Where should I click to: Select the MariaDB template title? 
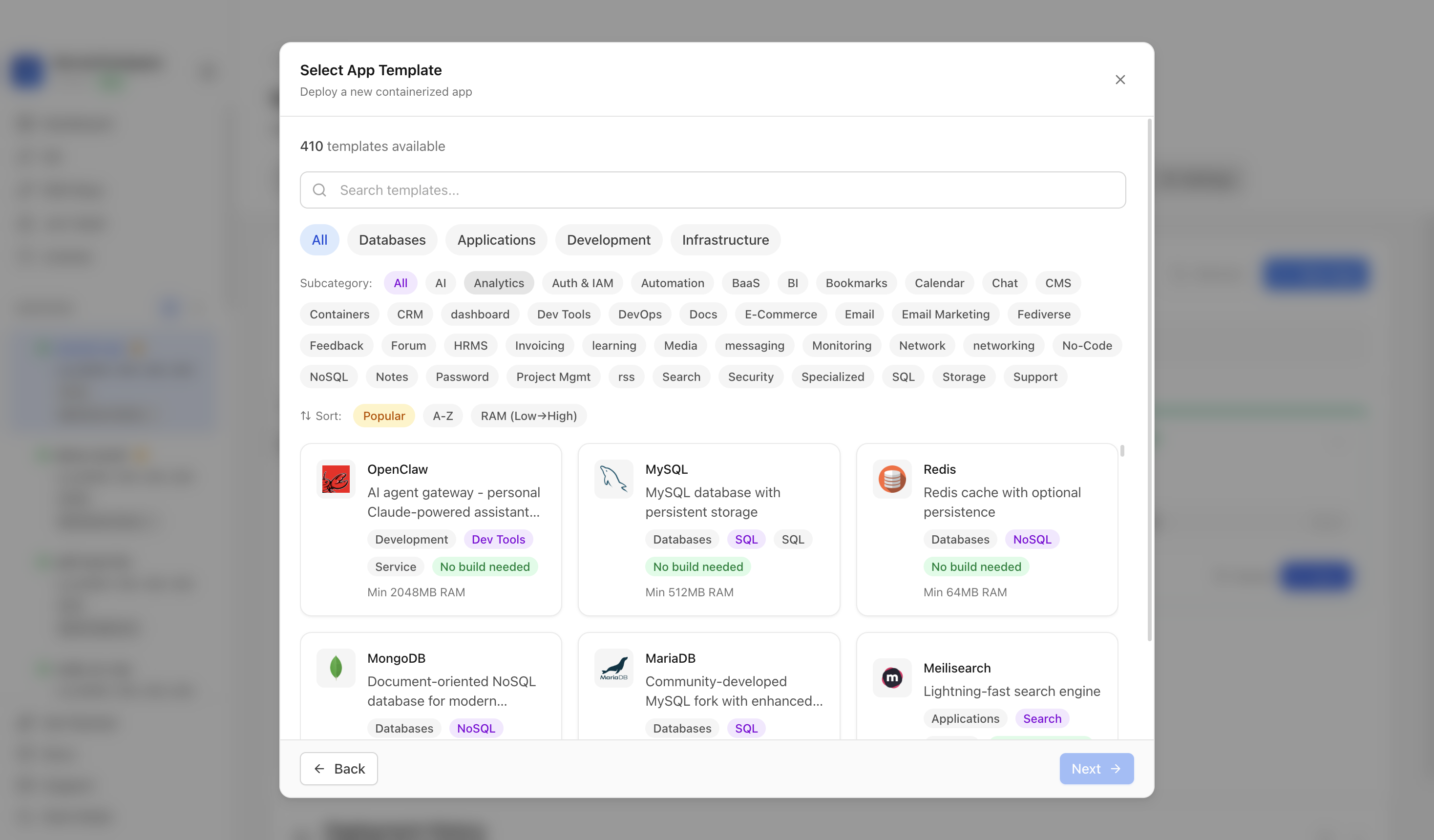coord(670,658)
